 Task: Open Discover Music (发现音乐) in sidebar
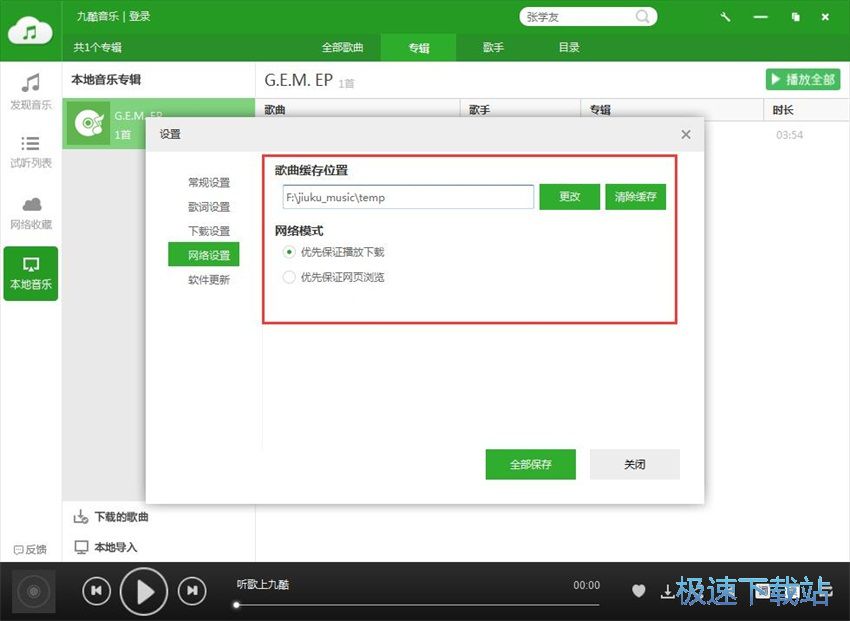point(31,92)
